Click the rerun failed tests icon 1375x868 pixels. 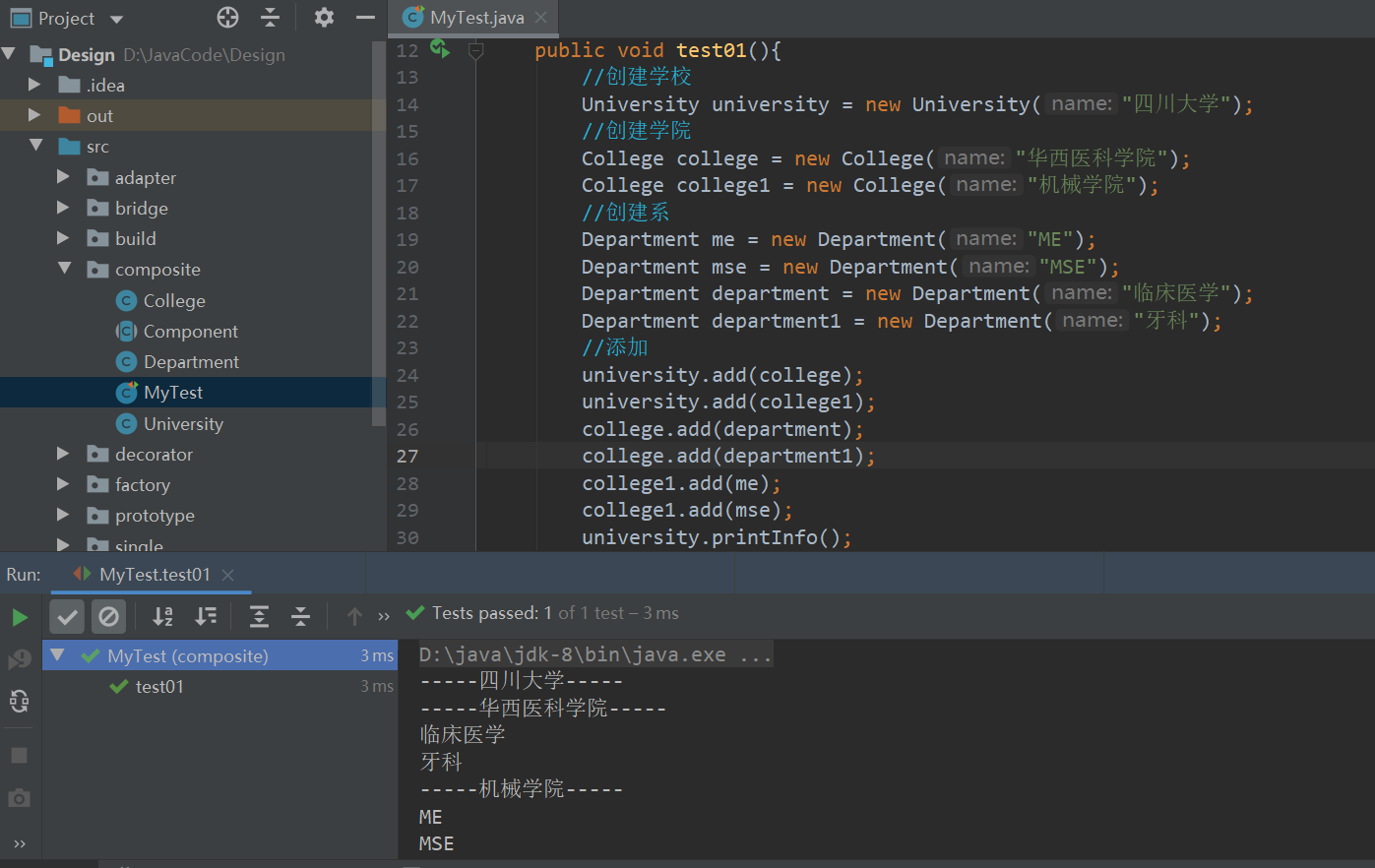(20, 659)
